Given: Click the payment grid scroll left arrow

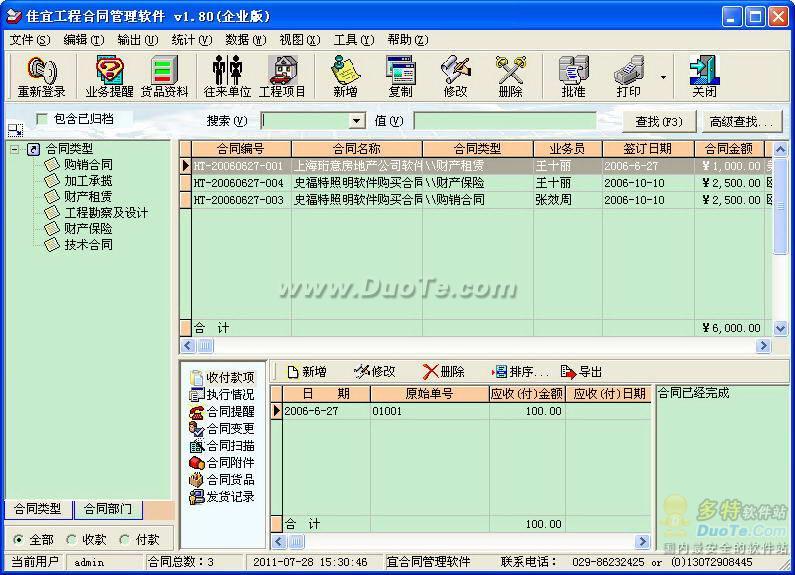Looking at the screenshot, I should 278,542.
